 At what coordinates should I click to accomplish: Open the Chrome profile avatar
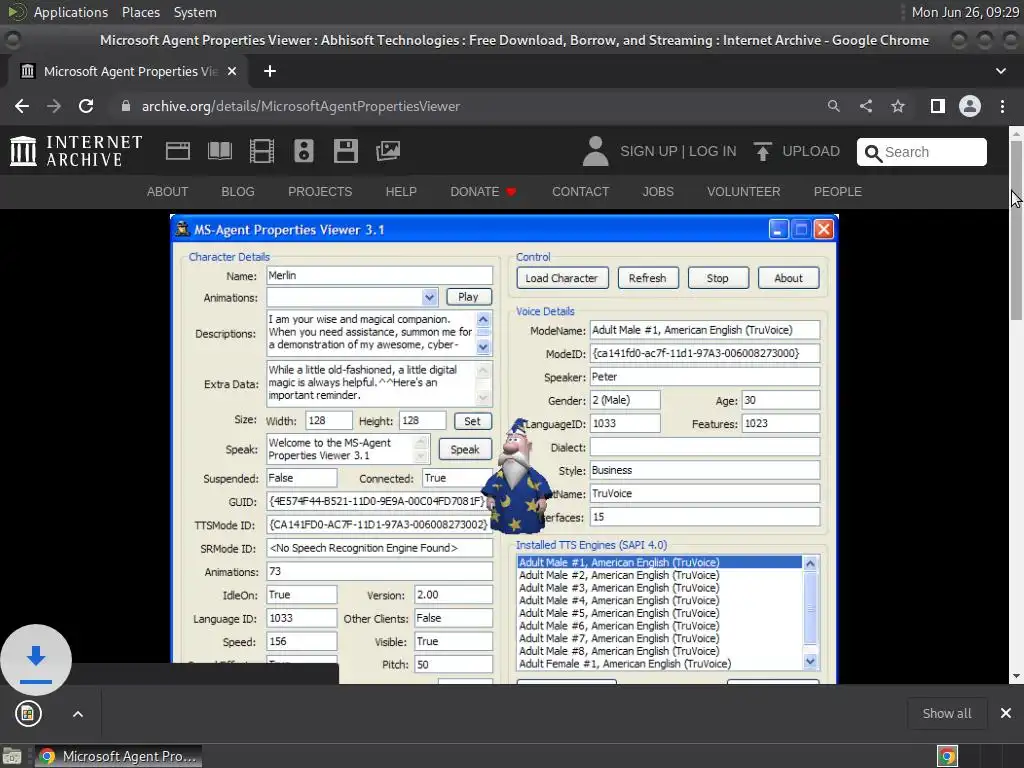[x=970, y=106]
